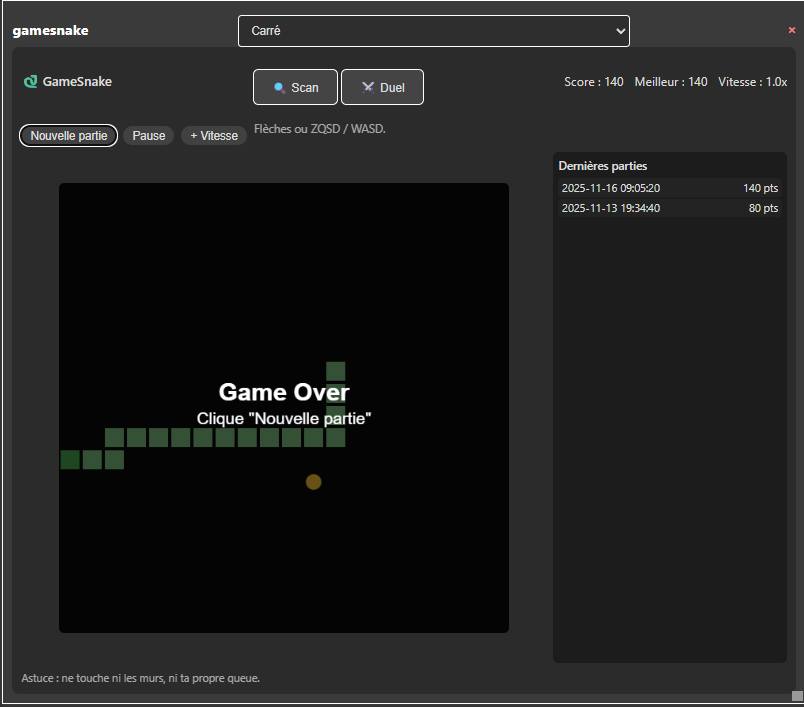Open the Carré shape dropdown
This screenshot has height=707, width=804.
[433, 31]
